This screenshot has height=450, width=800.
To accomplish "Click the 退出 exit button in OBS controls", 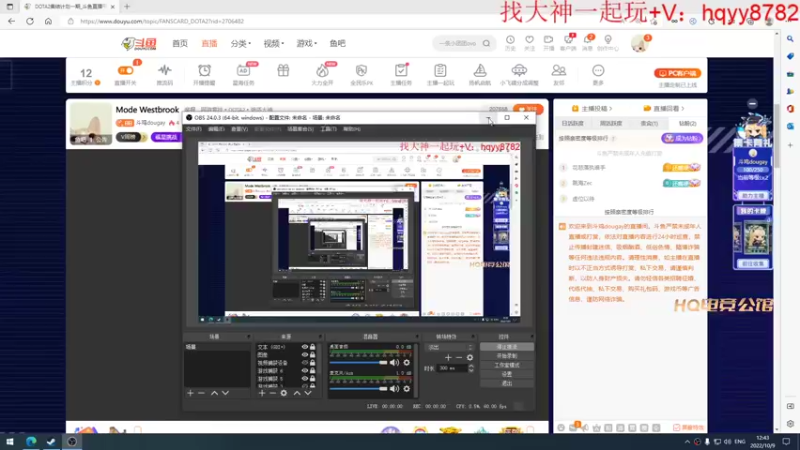I will (x=507, y=383).
